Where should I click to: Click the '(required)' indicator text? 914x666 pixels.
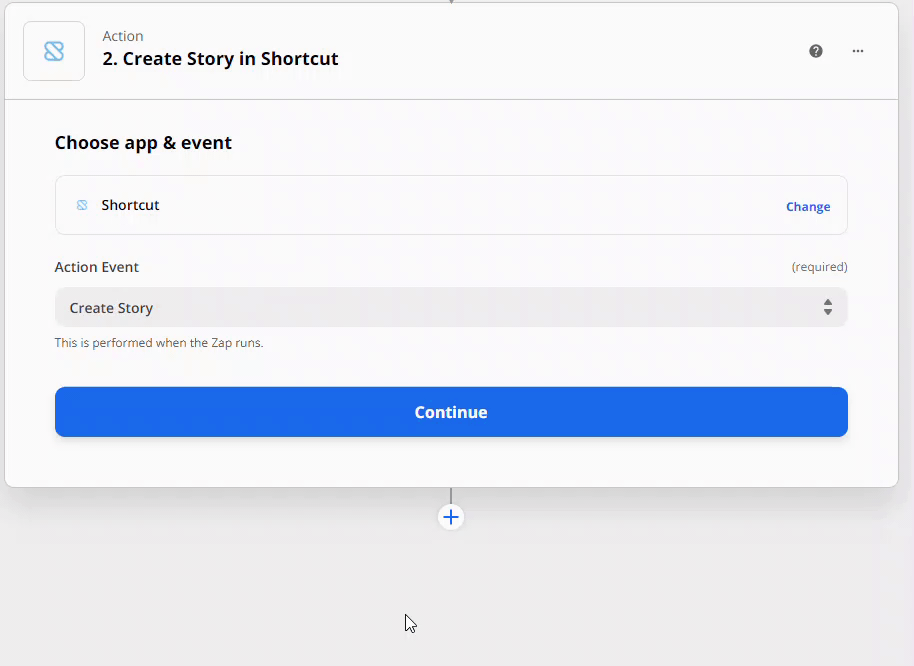tap(819, 267)
